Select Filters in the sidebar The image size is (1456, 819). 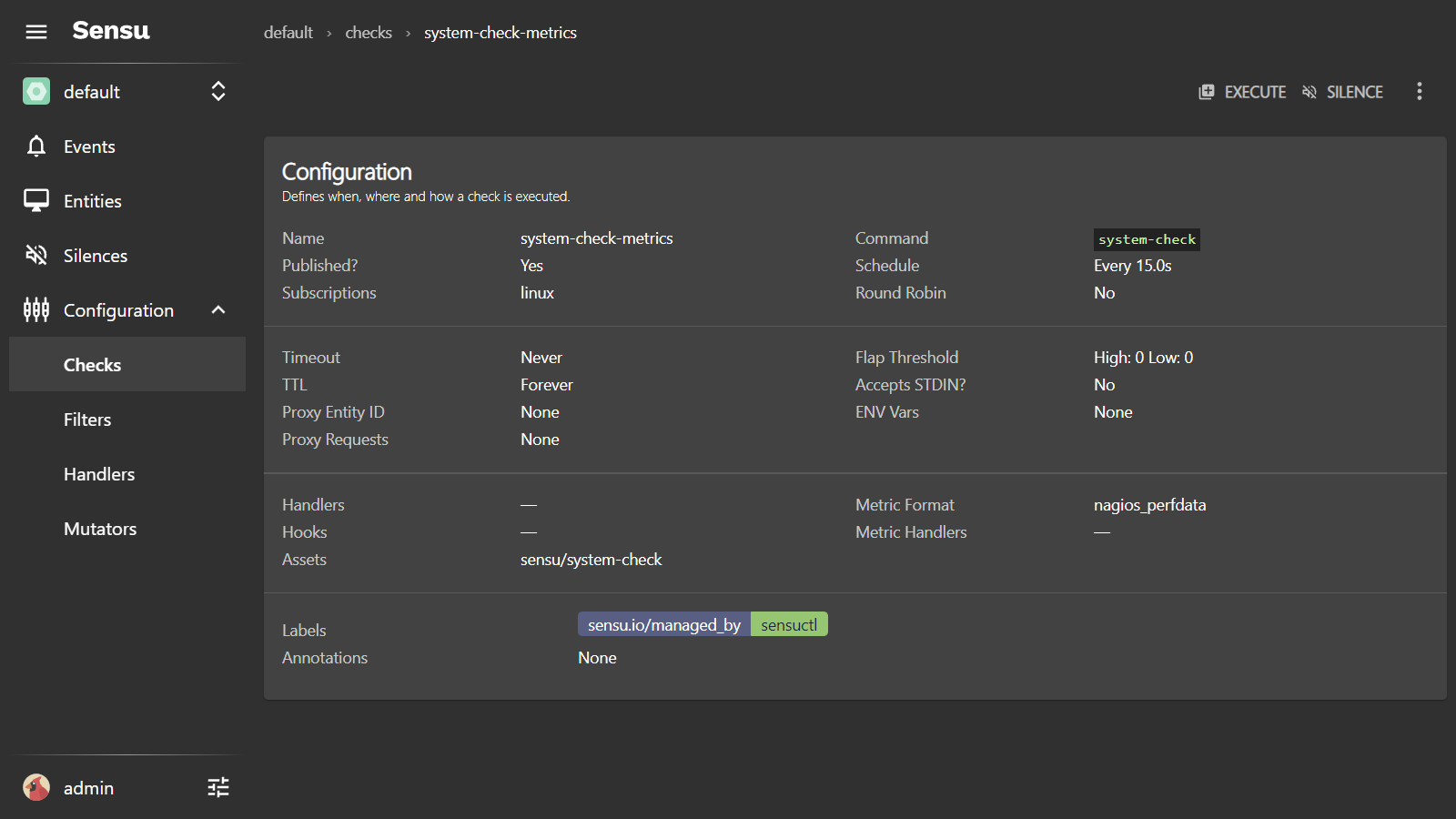[87, 420]
